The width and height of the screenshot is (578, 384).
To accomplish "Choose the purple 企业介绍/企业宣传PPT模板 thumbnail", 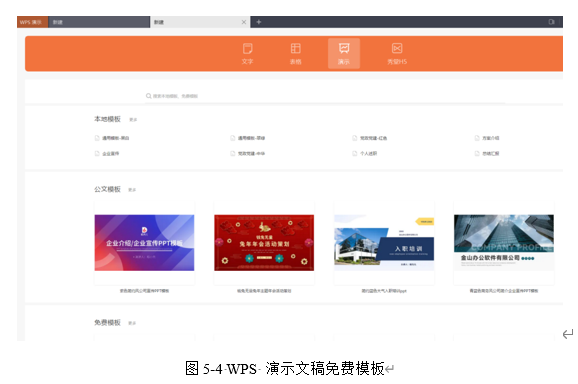I will pyautogui.click(x=144, y=243).
